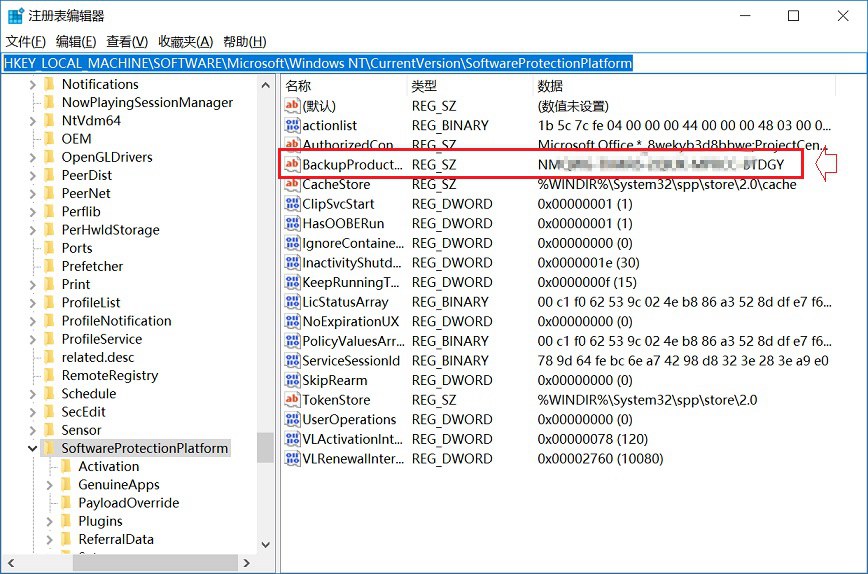Click the NoExpirationUX DWORD icon

pyautogui.click(x=292, y=321)
